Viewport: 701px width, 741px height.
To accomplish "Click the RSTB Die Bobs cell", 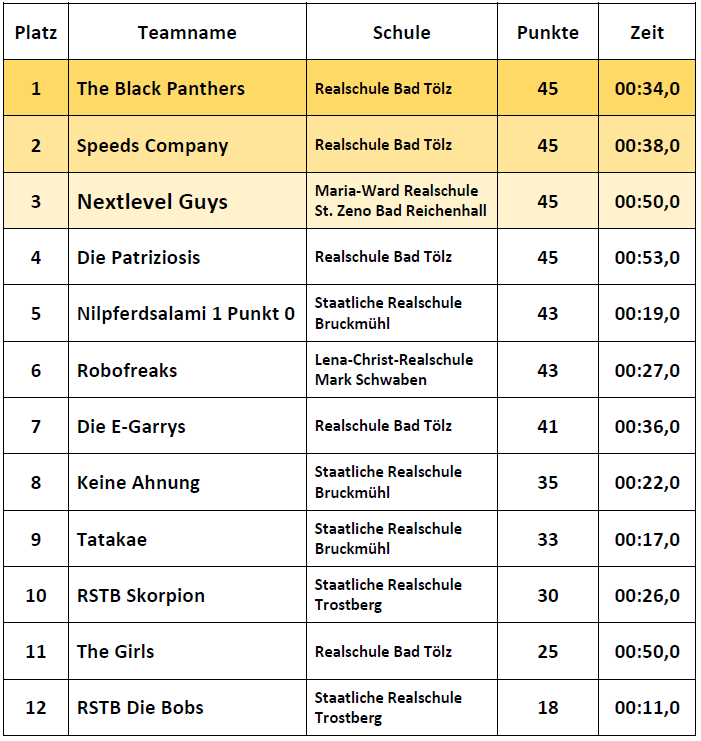I will click(140, 707).
